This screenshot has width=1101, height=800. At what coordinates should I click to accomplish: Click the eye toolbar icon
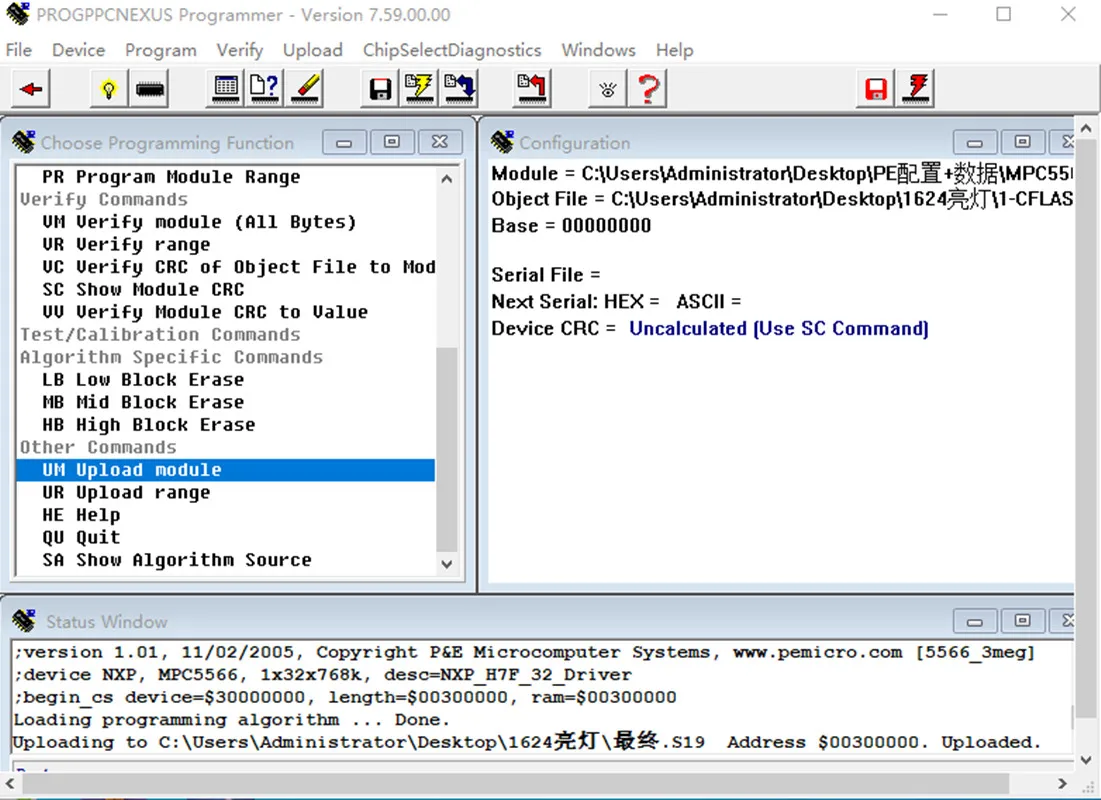(x=608, y=89)
